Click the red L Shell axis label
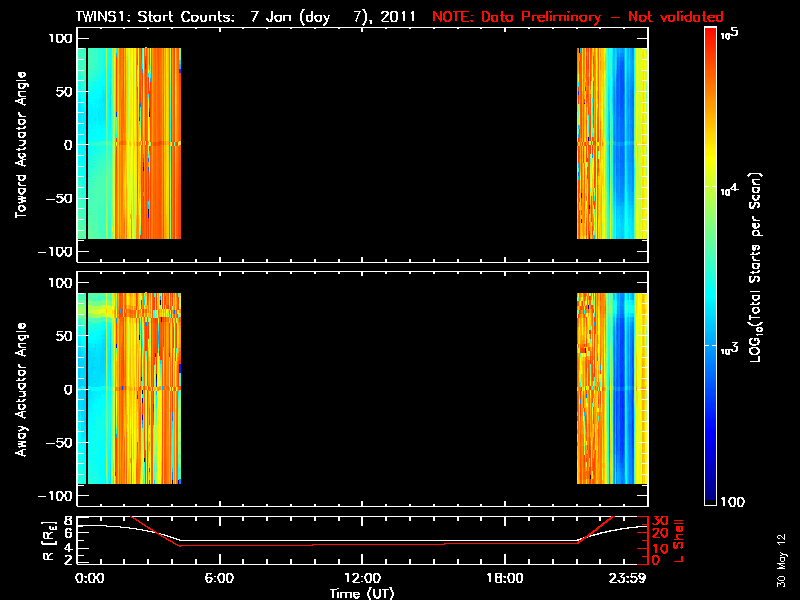Screen dimensions: 800x600 680,540
